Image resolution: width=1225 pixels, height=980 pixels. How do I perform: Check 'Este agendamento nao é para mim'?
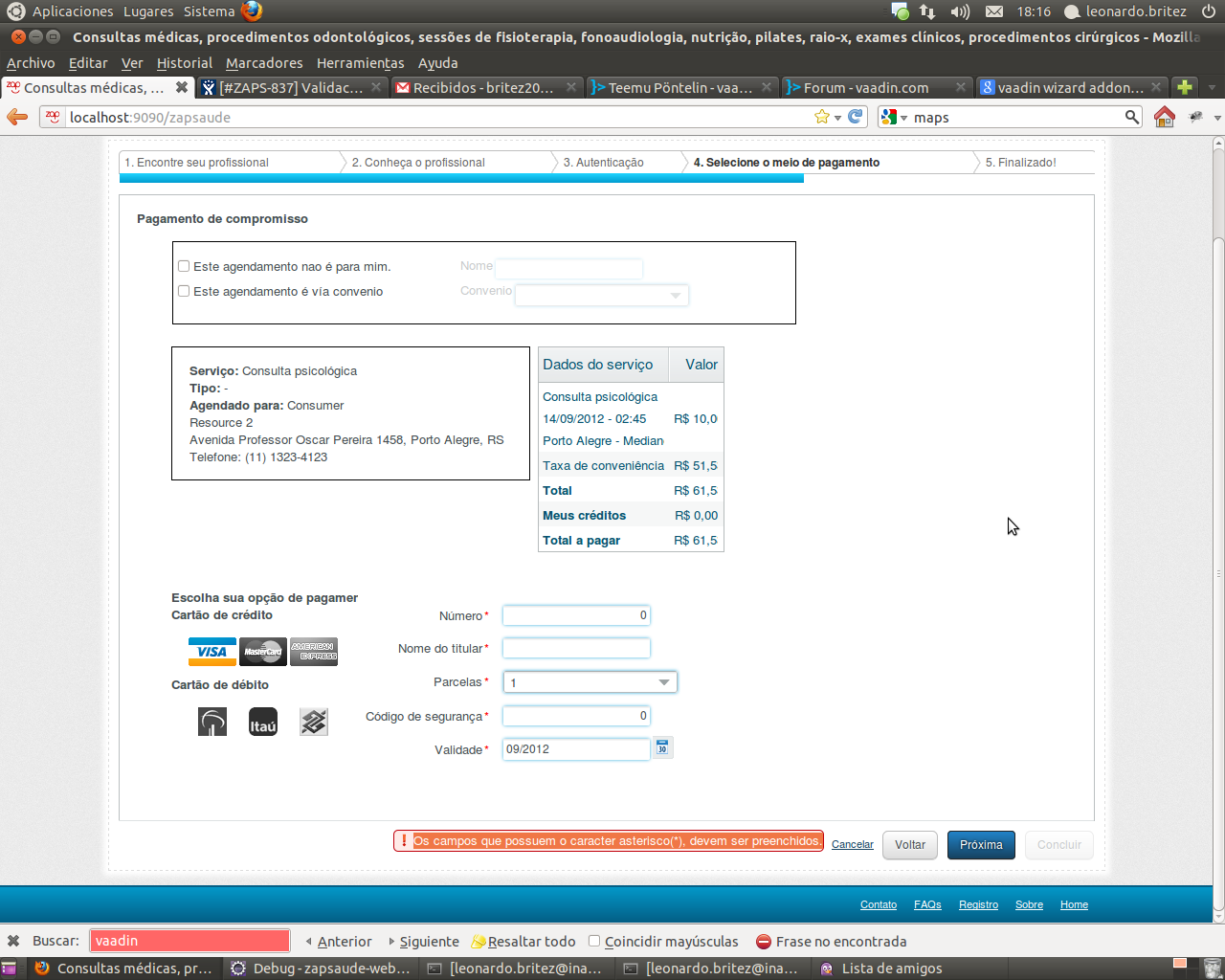click(x=184, y=266)
